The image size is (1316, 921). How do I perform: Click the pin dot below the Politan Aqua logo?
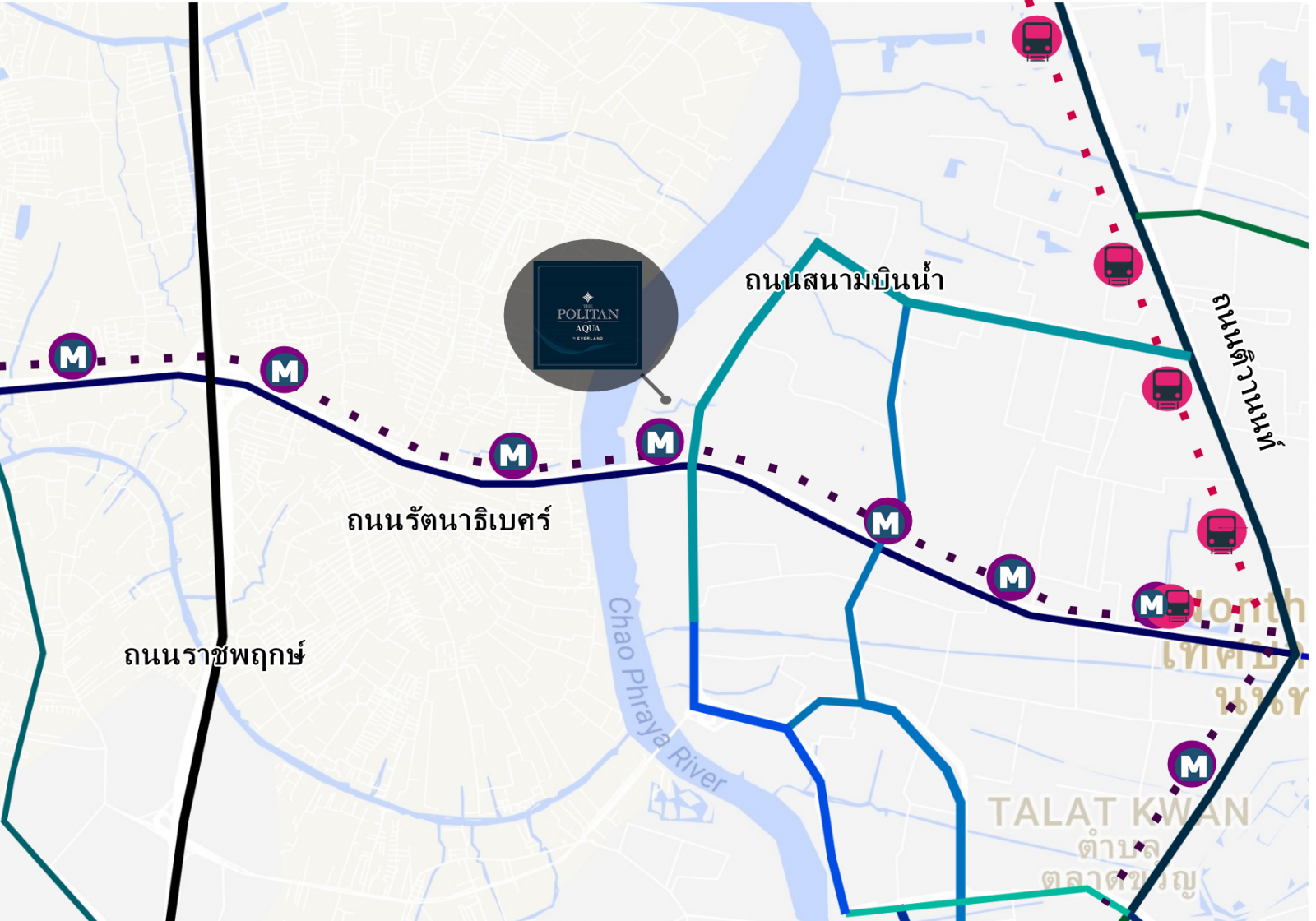click(666, 400)
